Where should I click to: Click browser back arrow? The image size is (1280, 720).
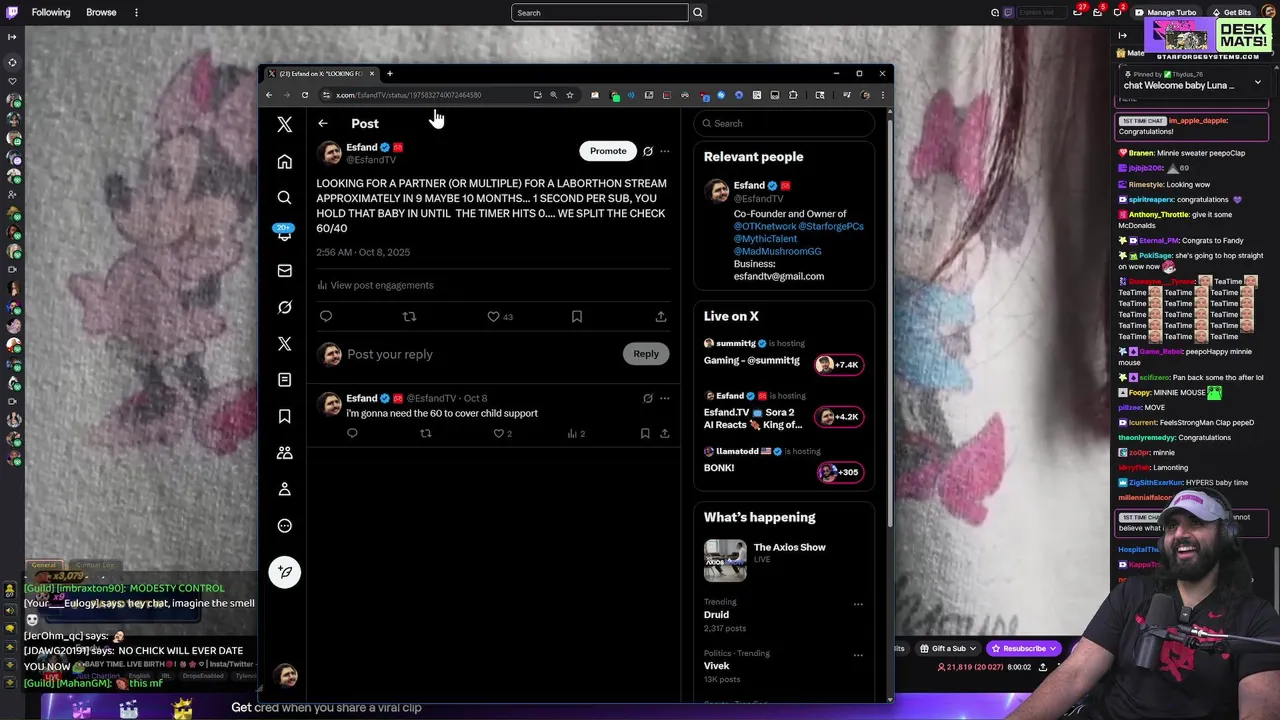(269, 95)
